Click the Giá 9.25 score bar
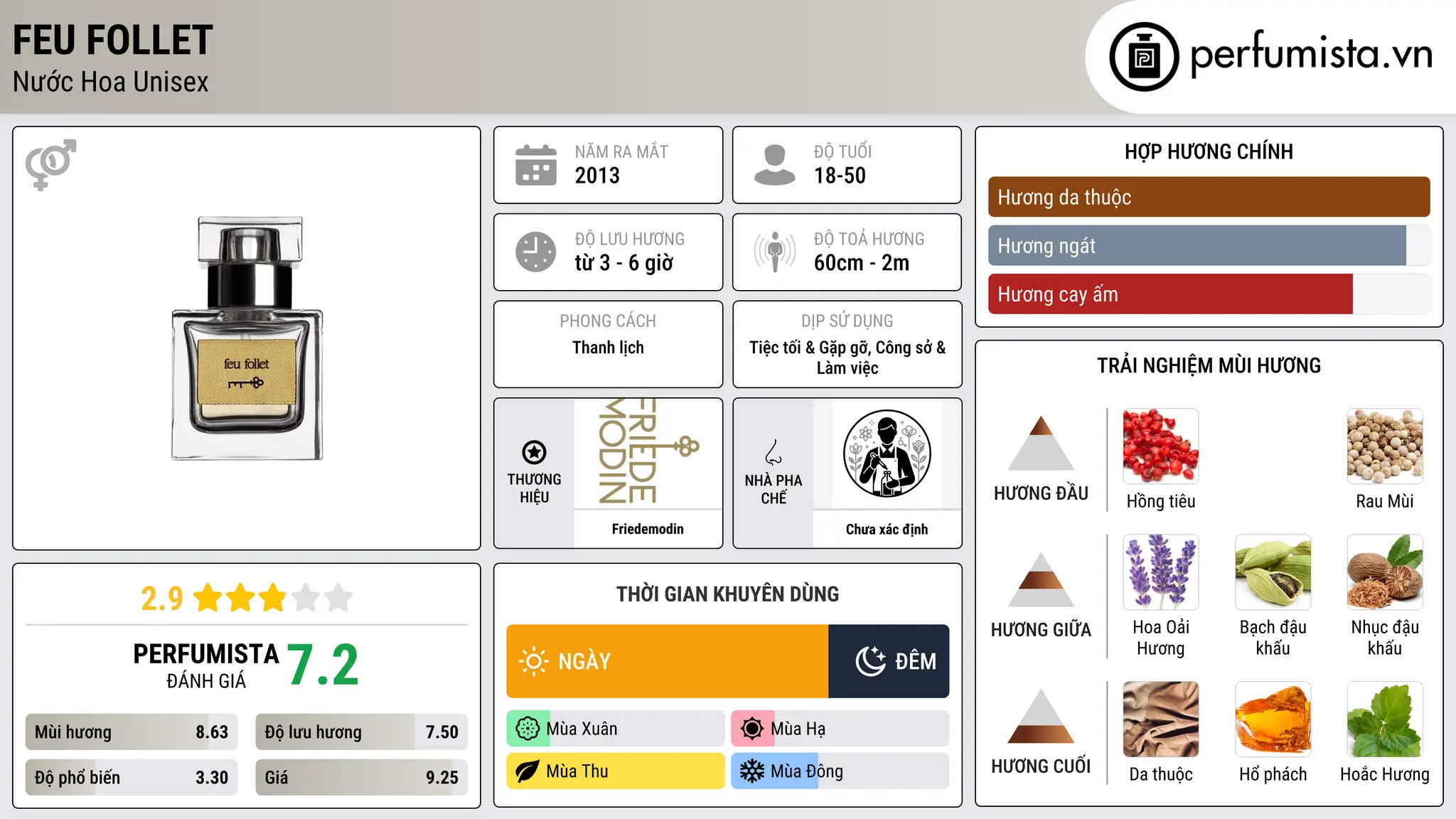Screen dimensions: 1456x819 (x=362, y=777)
